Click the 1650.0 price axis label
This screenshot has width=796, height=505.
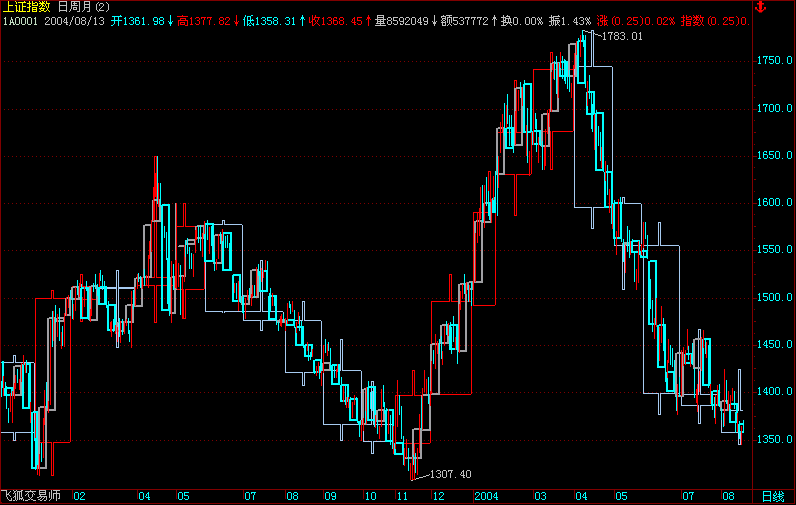[774, 155]
